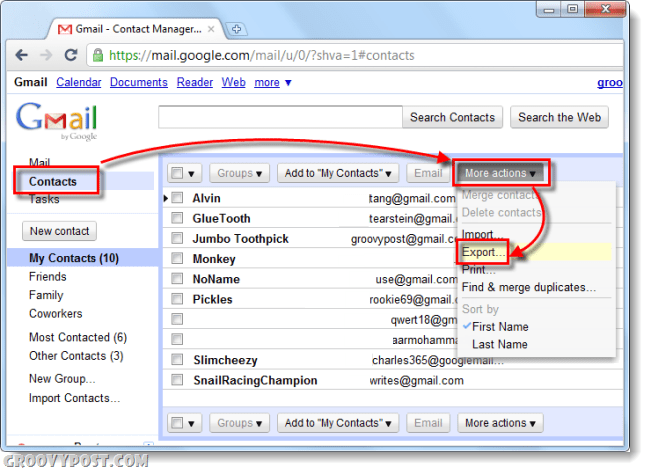650x472 pixels.
Task: Open the Reader link
Action: tap(195, 82)
